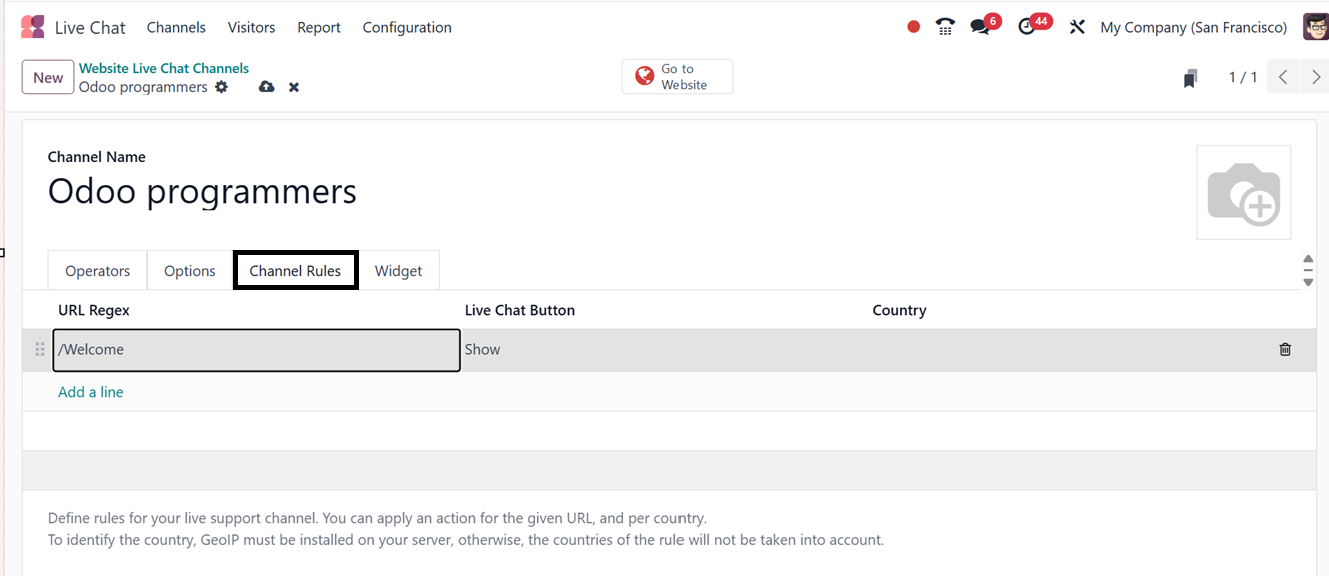Open the My Company (San Francisco) switcher

coord(1193,27)
